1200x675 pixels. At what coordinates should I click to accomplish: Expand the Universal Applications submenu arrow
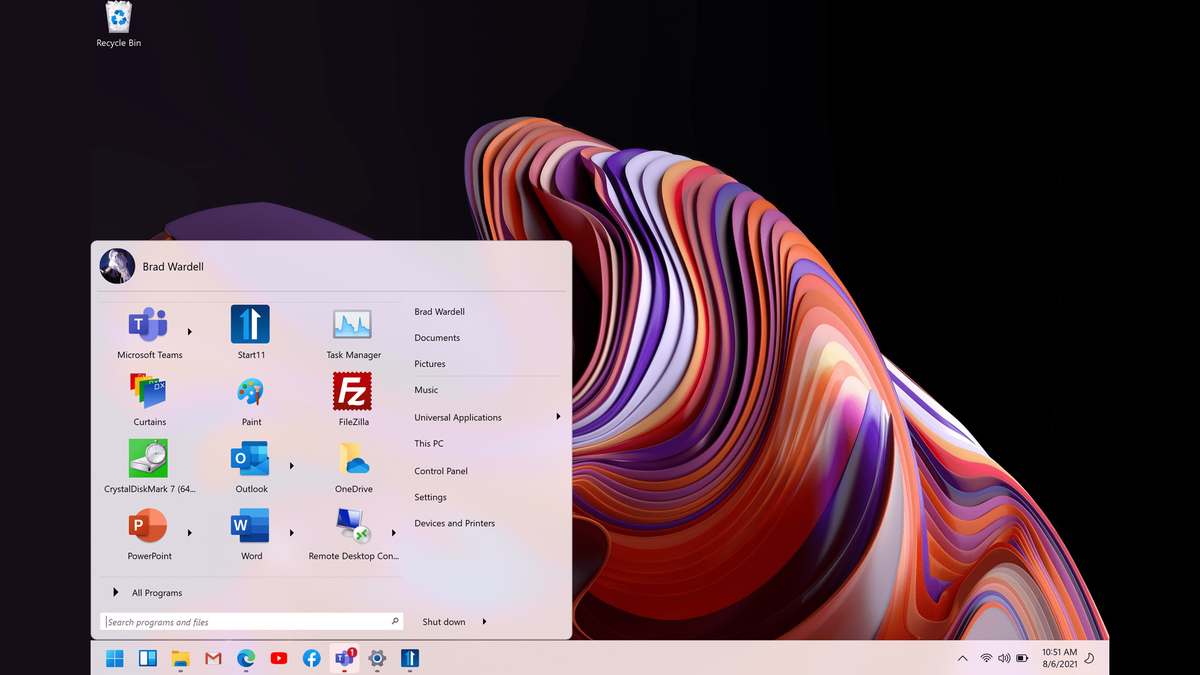(x=558, y=417)
